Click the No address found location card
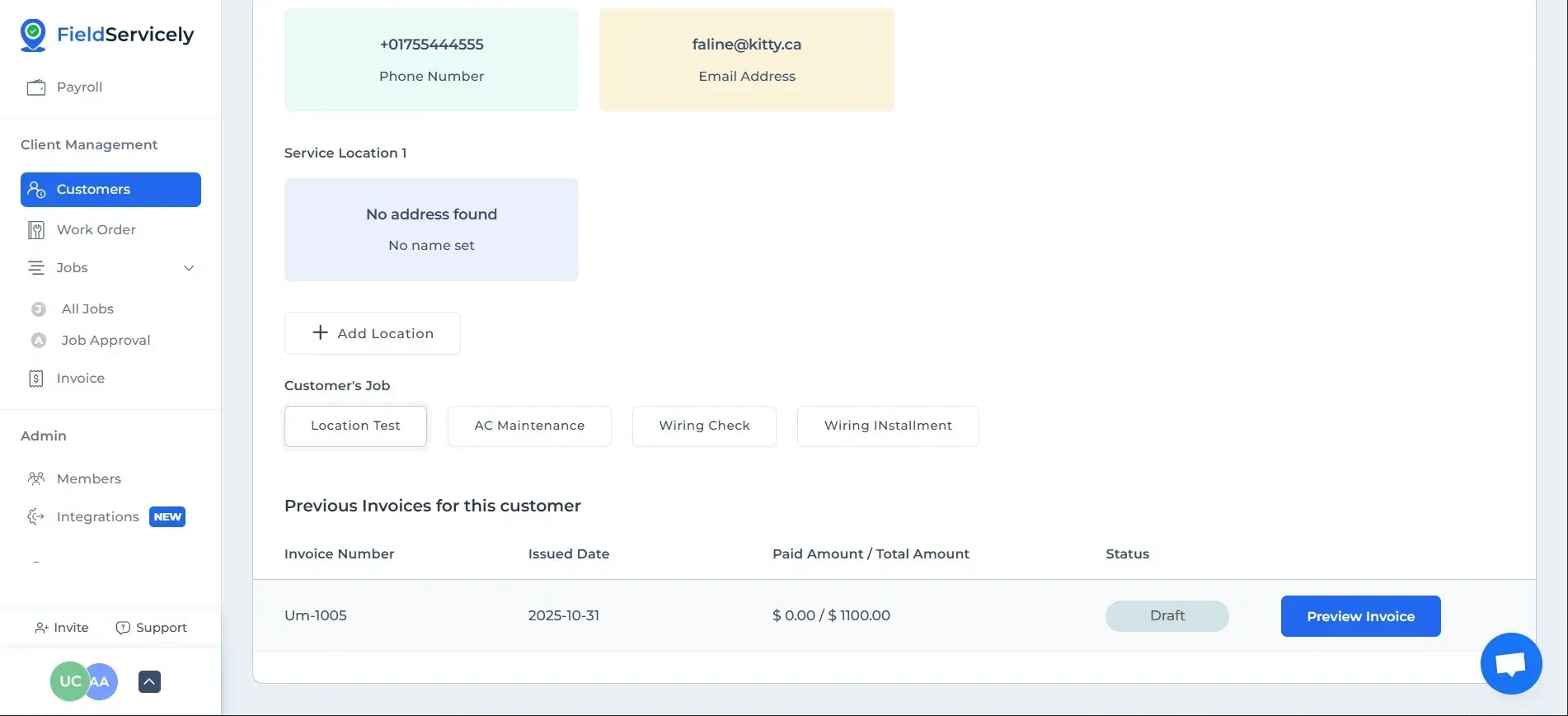Viewport: 1568px width, 716px height. click(x=431, y=229)
